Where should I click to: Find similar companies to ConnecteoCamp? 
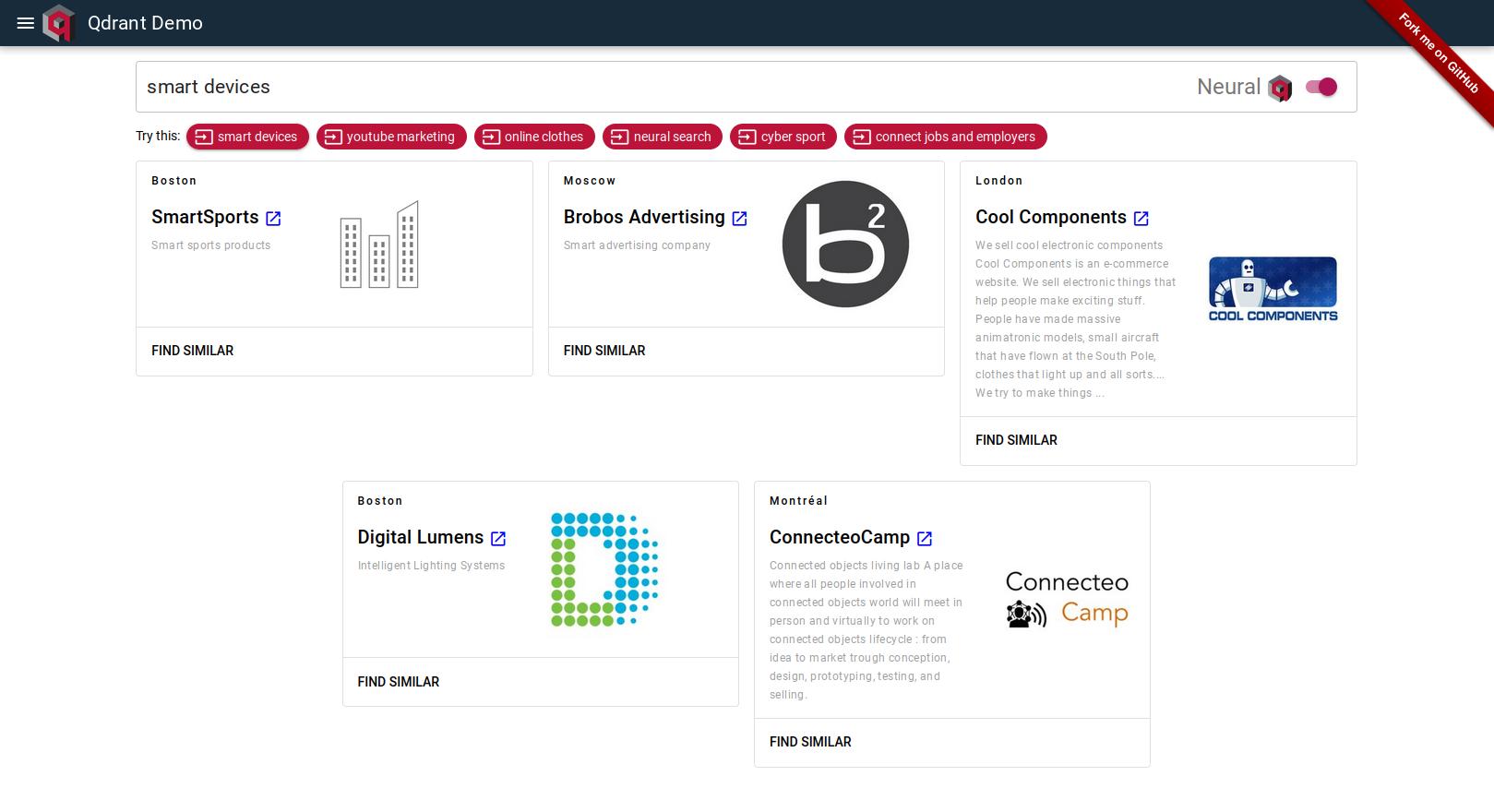coord(810,742)
